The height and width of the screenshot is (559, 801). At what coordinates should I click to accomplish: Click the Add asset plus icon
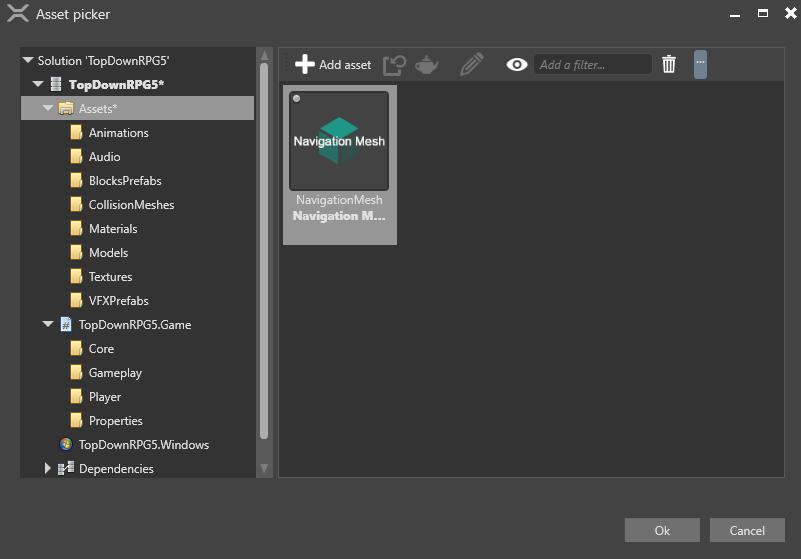(x=305, y=64)
